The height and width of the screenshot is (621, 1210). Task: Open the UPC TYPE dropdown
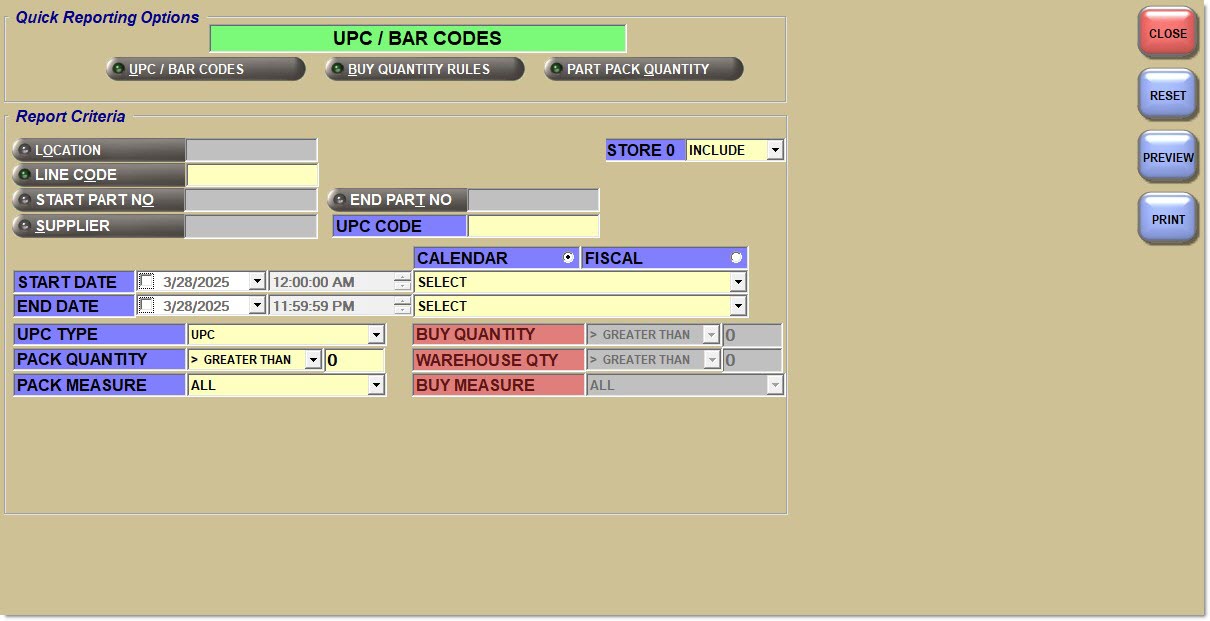point(376,335)
